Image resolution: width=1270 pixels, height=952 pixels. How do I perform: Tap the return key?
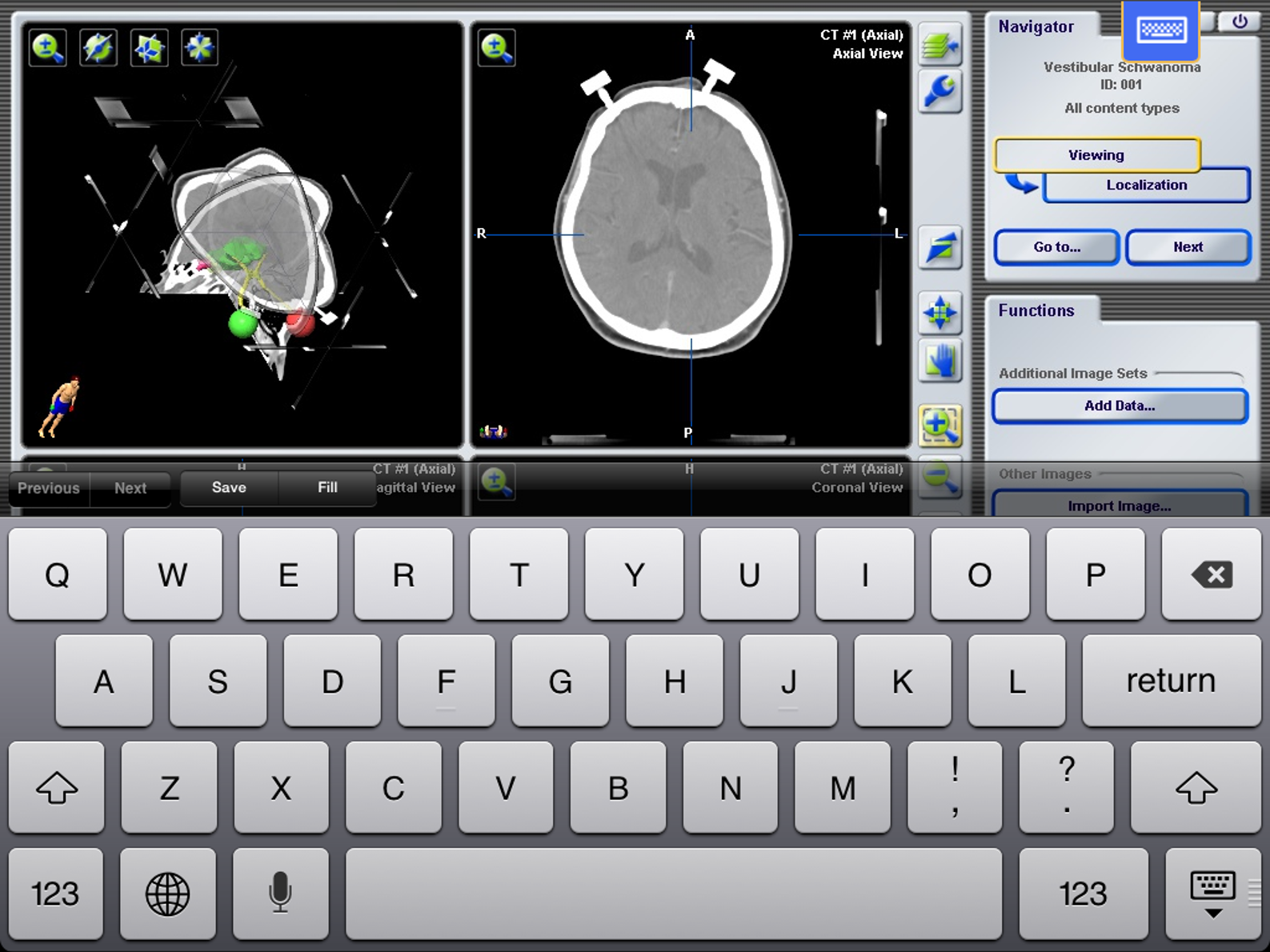tap(1171, 681)
